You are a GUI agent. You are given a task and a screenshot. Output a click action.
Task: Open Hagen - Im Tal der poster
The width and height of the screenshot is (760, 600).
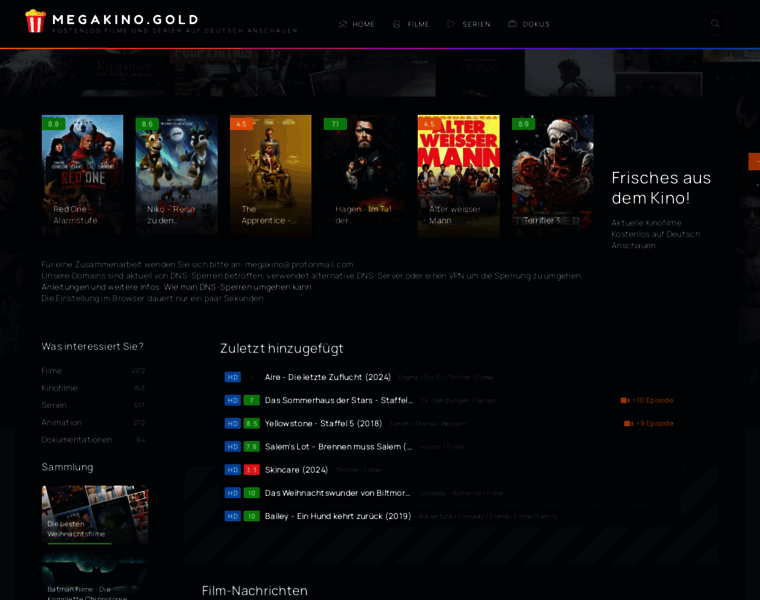click(x=364, y=175)
